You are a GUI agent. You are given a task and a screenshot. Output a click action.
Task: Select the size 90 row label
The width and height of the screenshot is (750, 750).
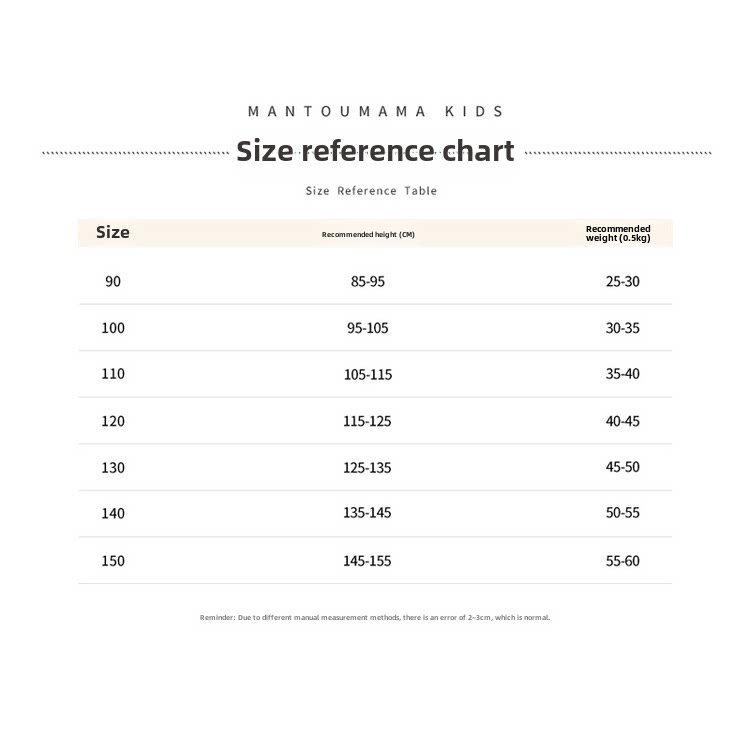coord(113,282)
